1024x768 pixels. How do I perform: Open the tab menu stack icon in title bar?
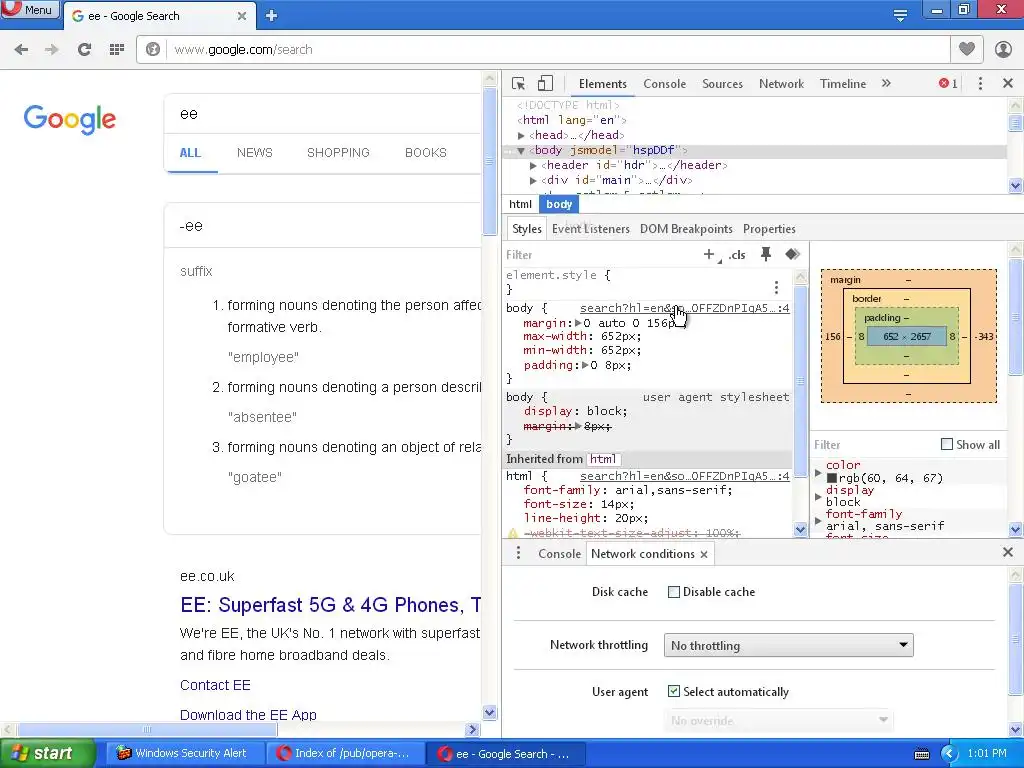(900, 16)
